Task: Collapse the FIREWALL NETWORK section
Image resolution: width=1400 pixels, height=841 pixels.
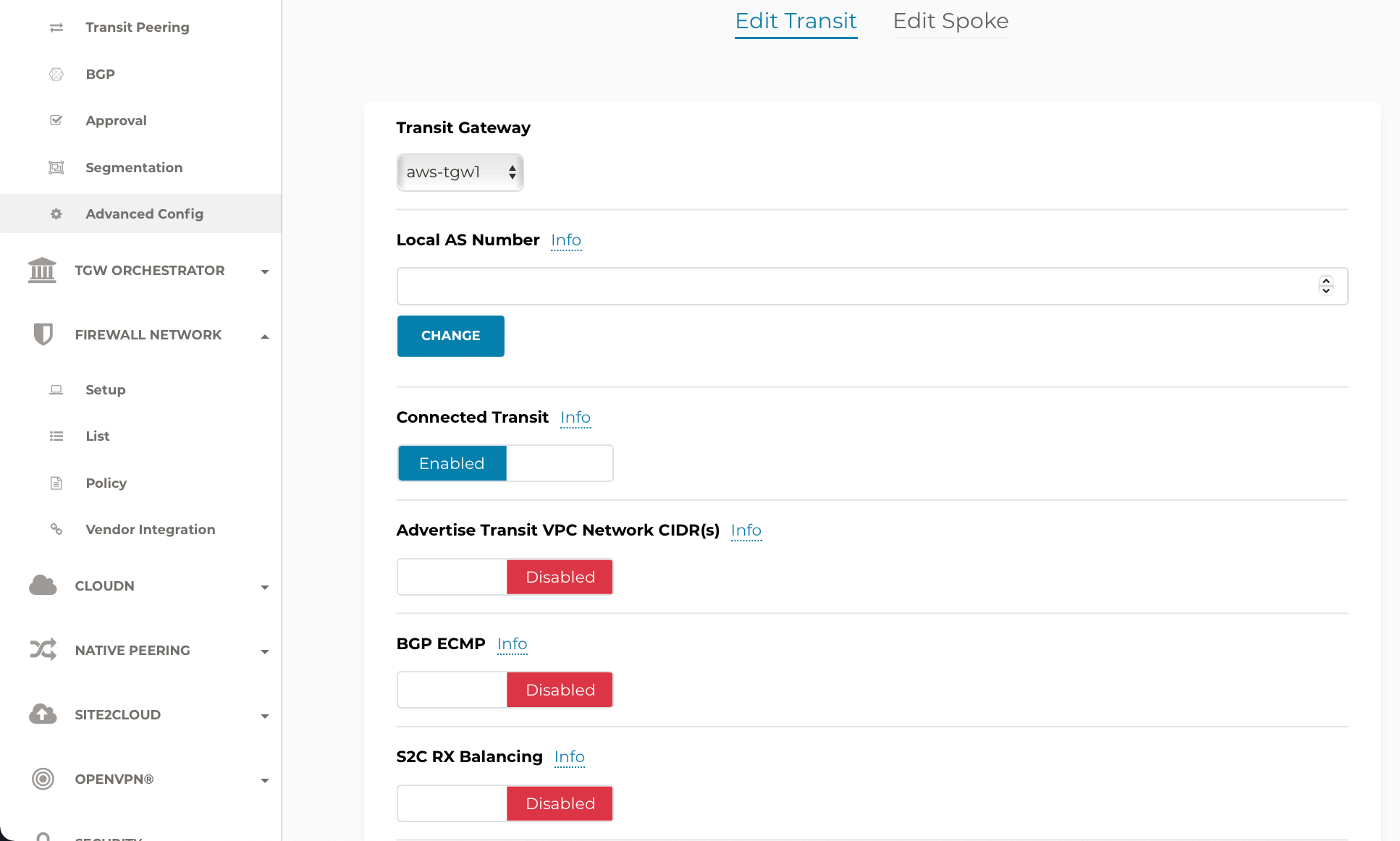Action: coord(265,335)
